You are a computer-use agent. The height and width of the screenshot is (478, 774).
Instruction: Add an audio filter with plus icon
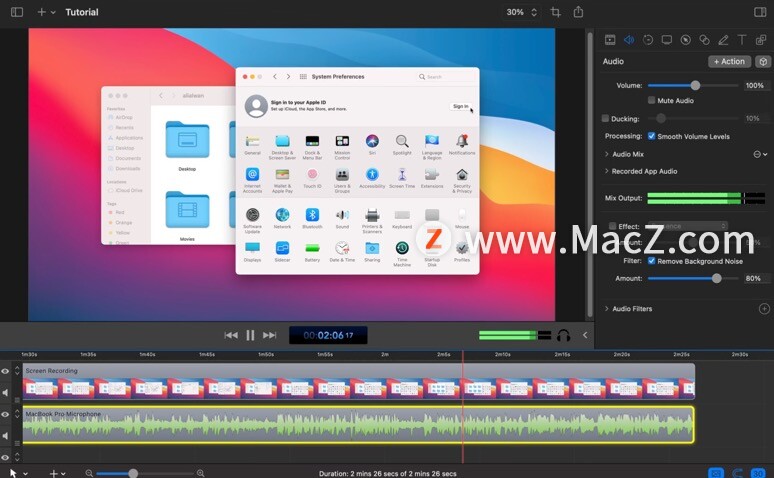coord(764,309)
